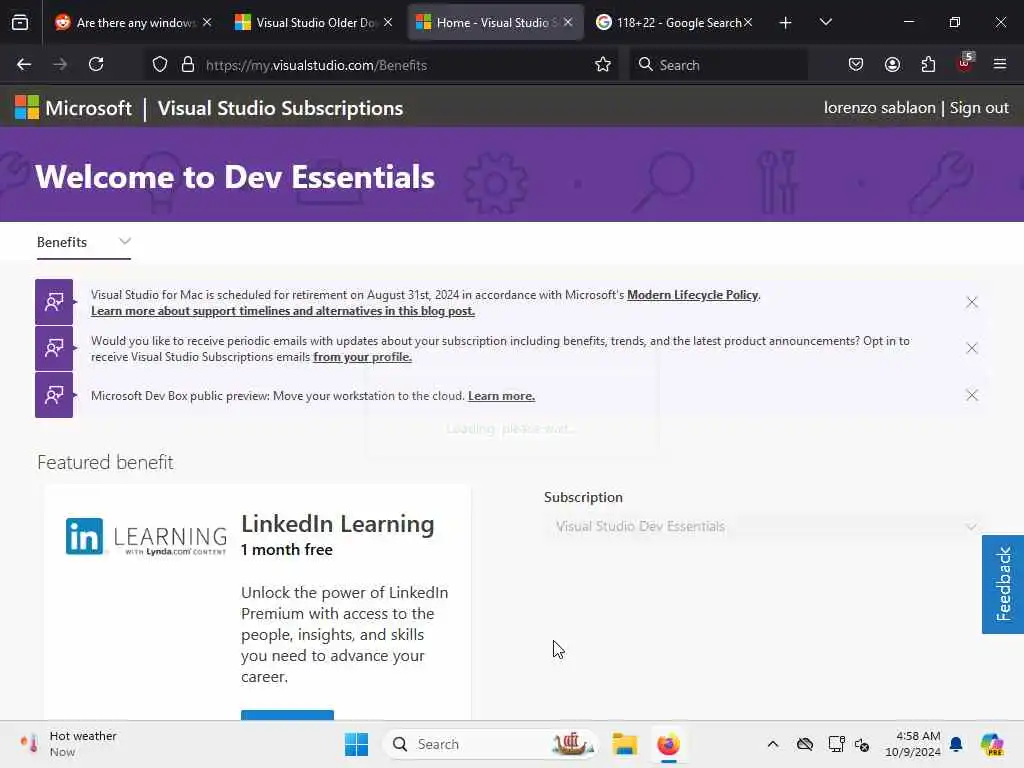Click the LinkedIn Learning logo
Image resolution: width=1024 pixels, height=768 pixels.
[146, 536]
